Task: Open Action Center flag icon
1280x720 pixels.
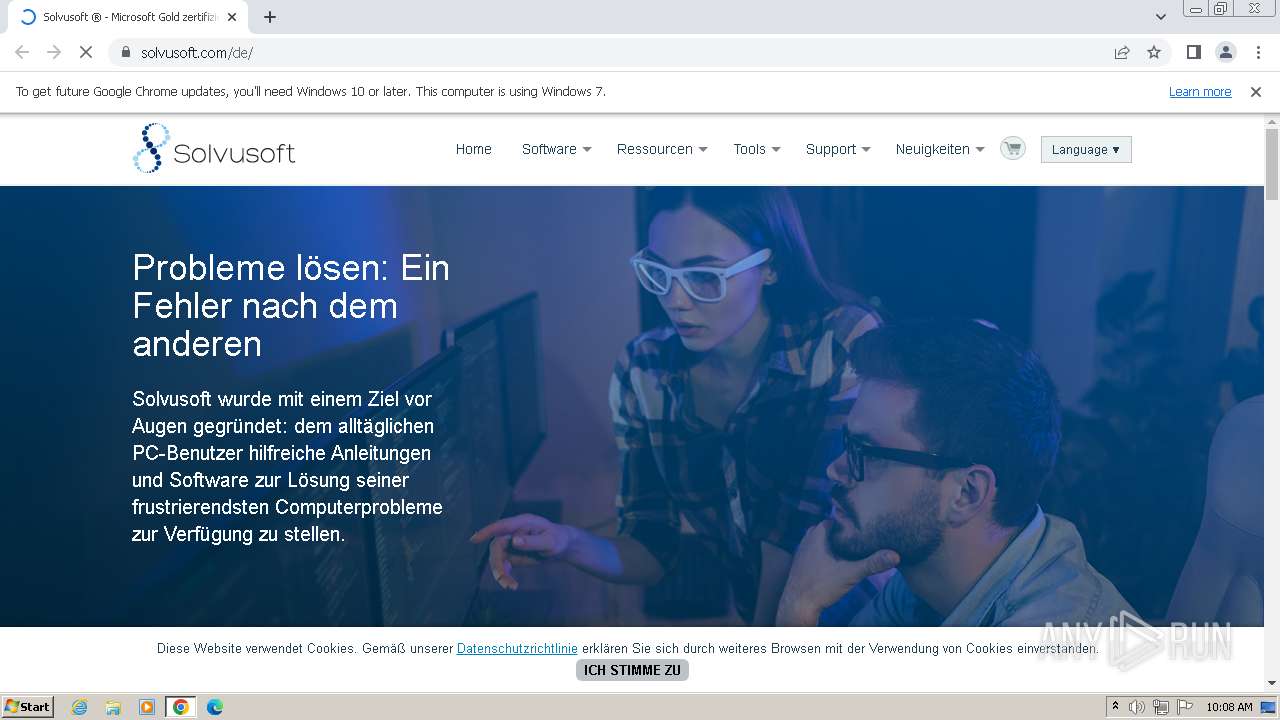Action: [x=1185, y=707]
